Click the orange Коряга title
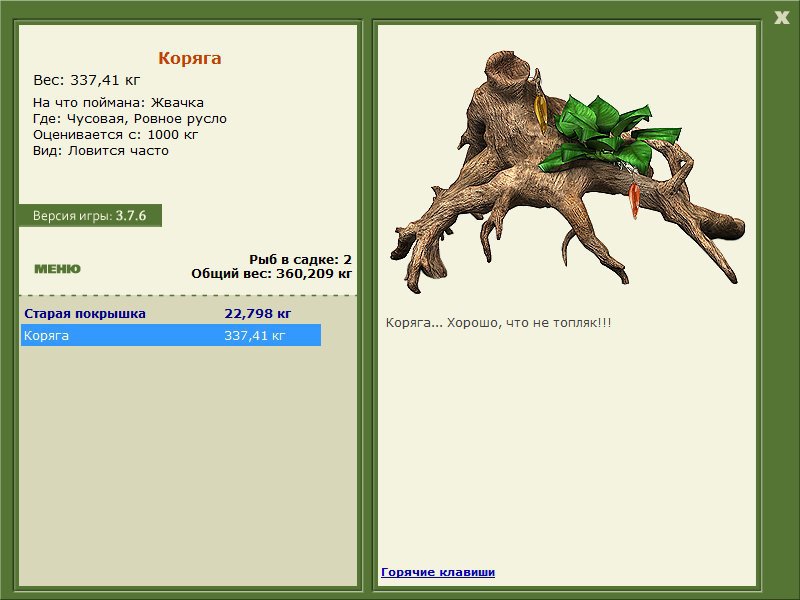800x600 pixels. pyautogui.click(x=189, y=58)
